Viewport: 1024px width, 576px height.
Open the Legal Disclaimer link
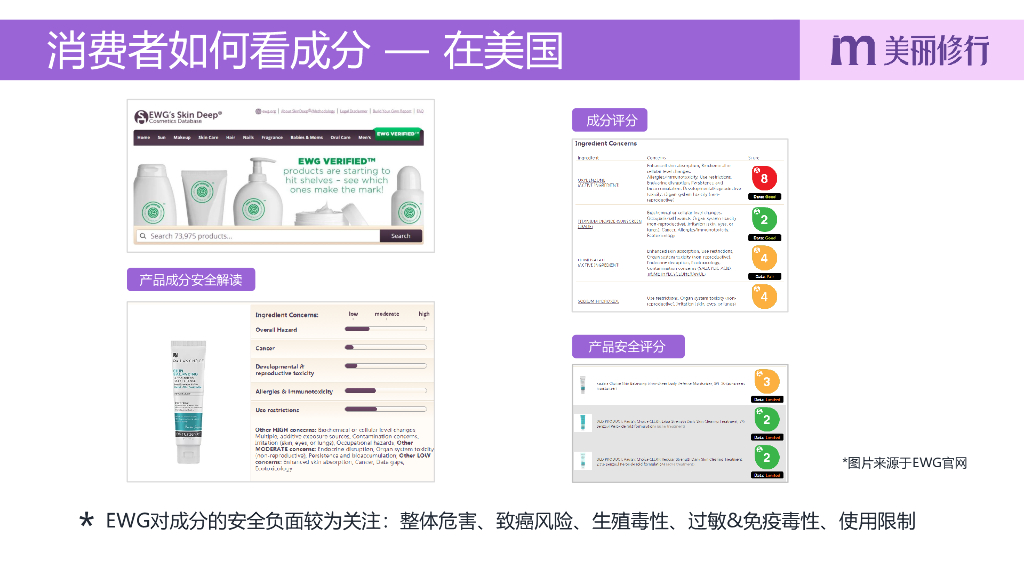[x=353, y=112]
